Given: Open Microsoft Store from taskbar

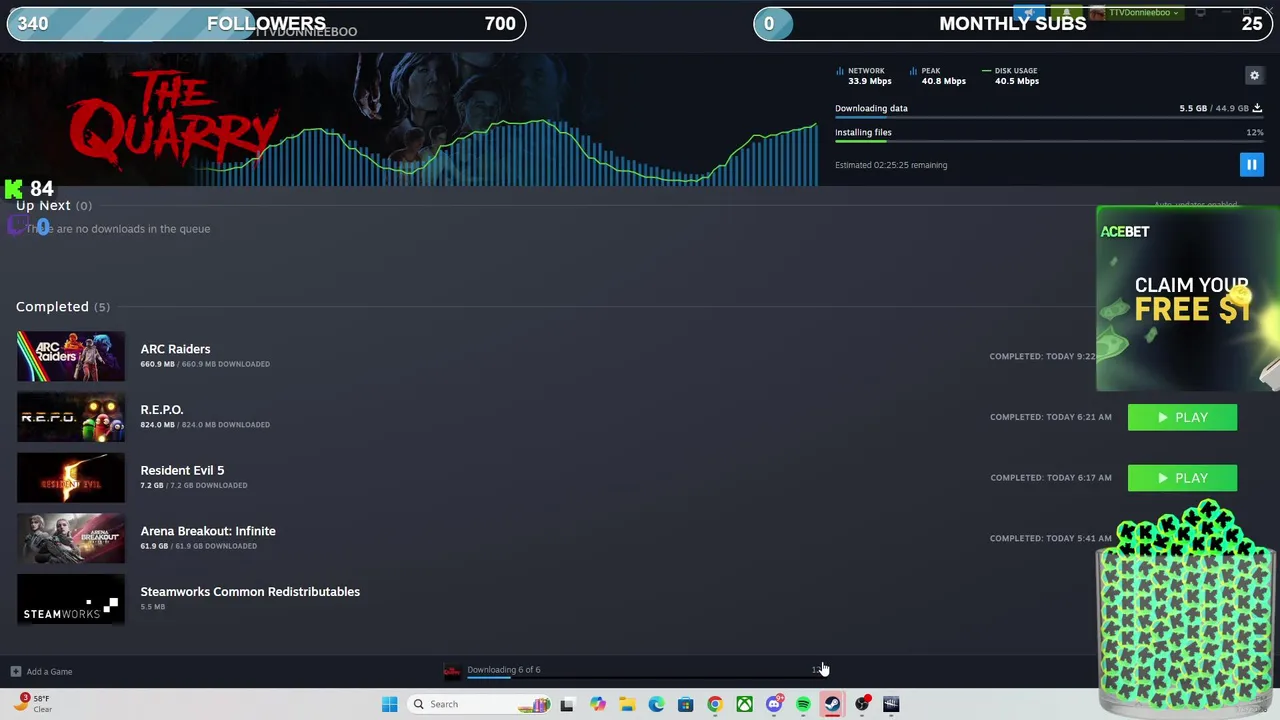Looking at the screenshot, I should (x=685, y=704).
